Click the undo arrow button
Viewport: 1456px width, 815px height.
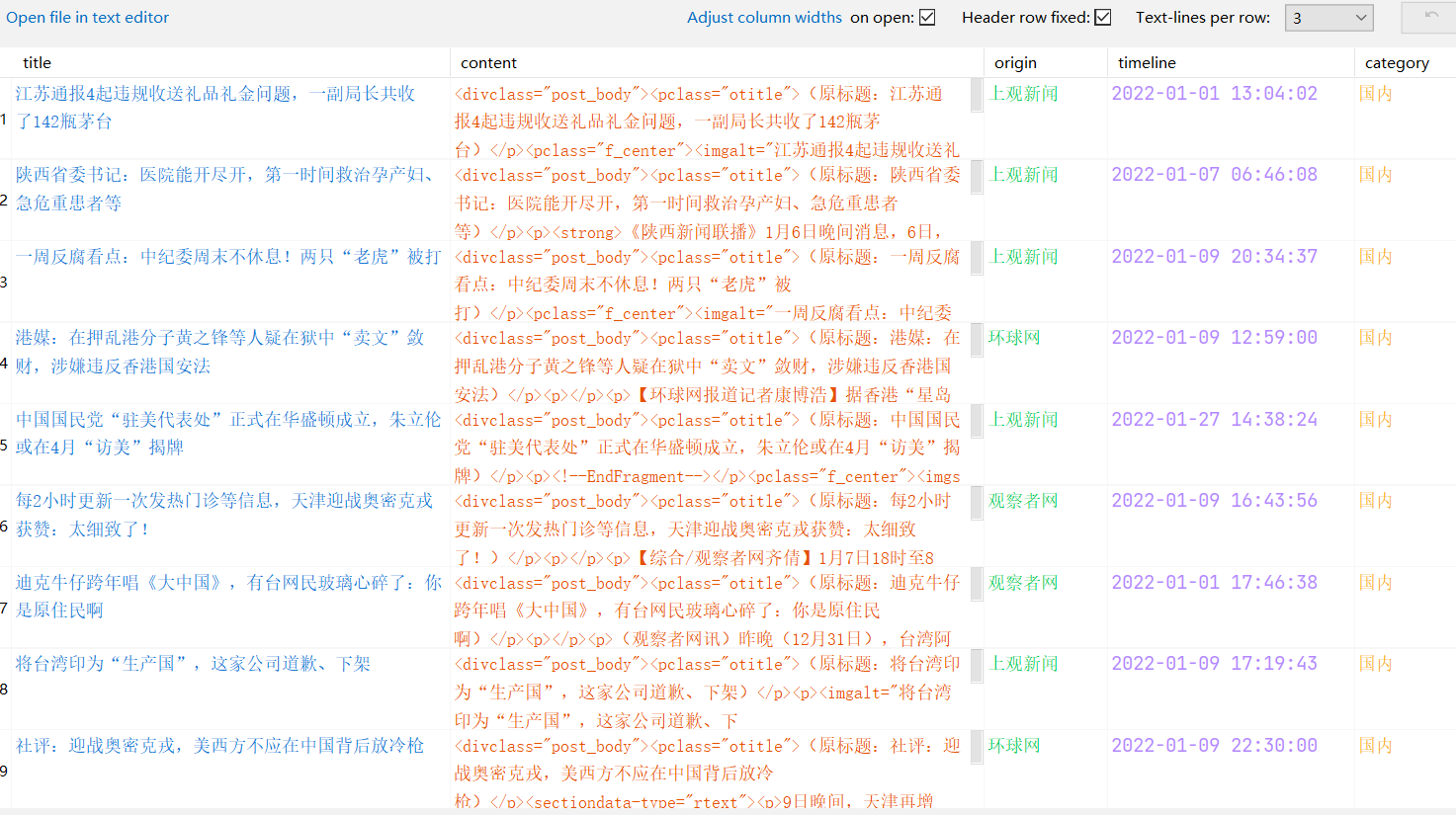click(1430, 17)
